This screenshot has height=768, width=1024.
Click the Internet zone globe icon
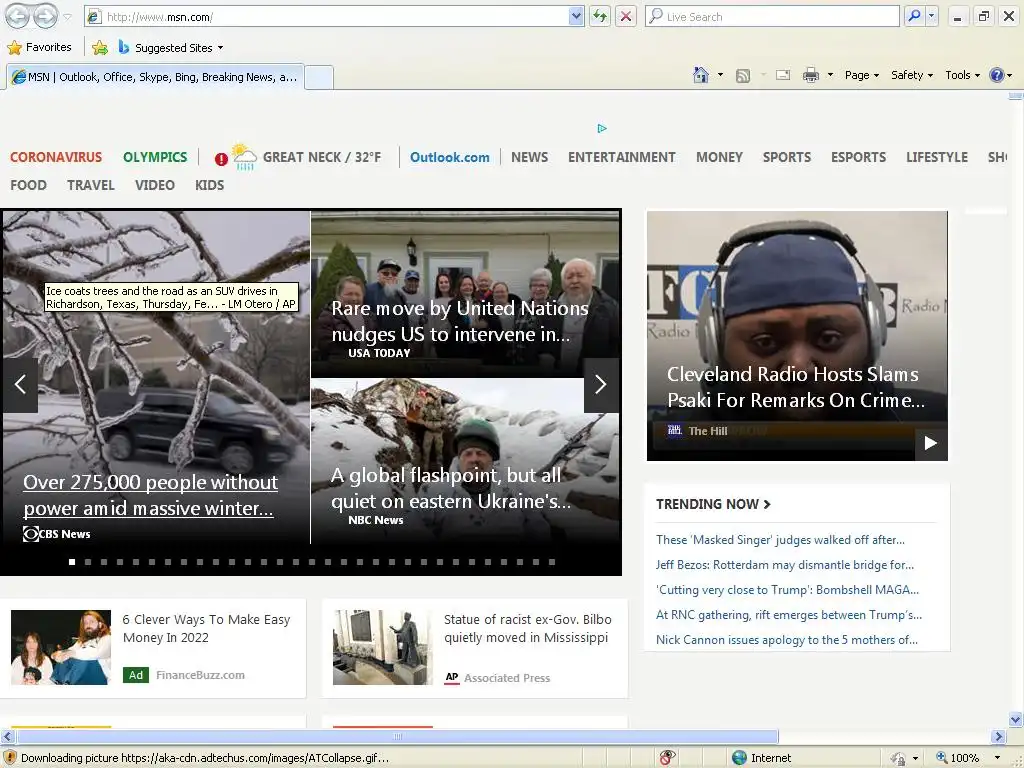coord(739,758)
